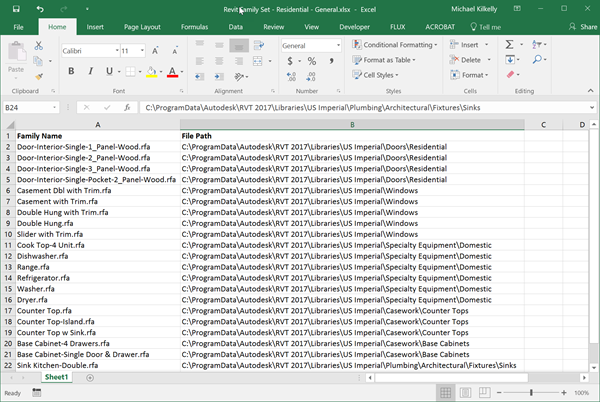Image resolution: width=600 pixels, height=402 pixels.
Task: Open the General number format dropdown
Action: (338, 46)
